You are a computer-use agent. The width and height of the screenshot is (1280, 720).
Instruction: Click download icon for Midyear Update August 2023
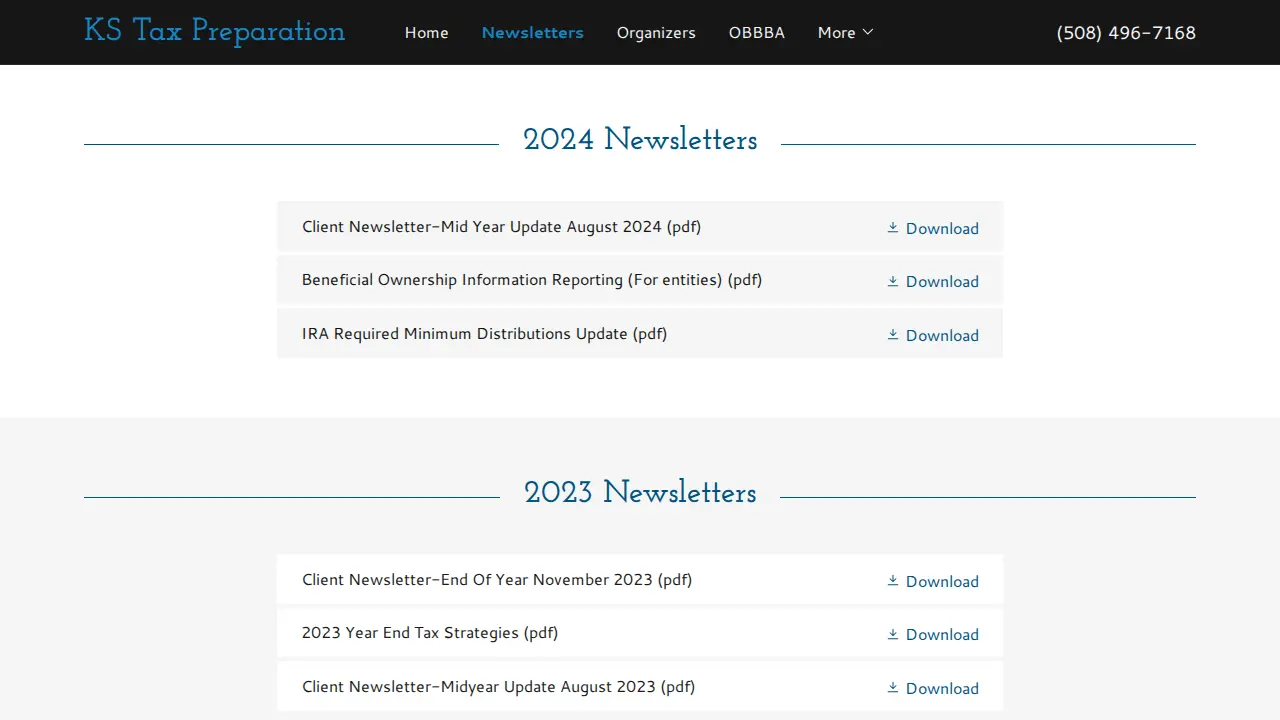point(893,688)
